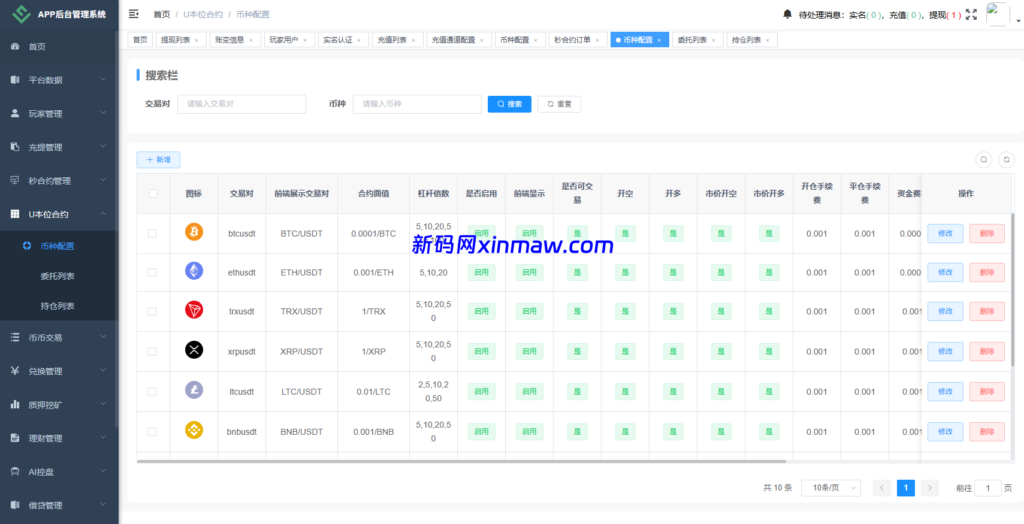
Task: Check the ltcusdt row checkbox
Action: pyautogui.click(x=152, y=391)
